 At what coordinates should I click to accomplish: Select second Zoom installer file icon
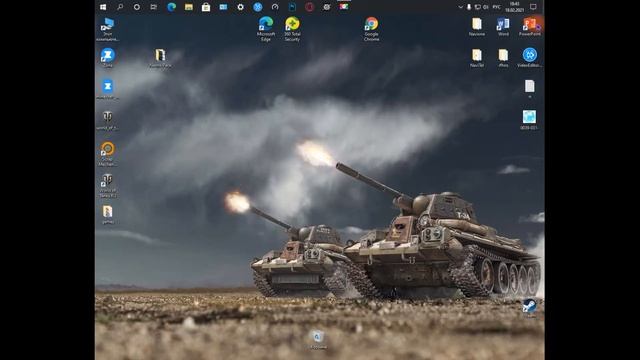[x=107, y=89]
